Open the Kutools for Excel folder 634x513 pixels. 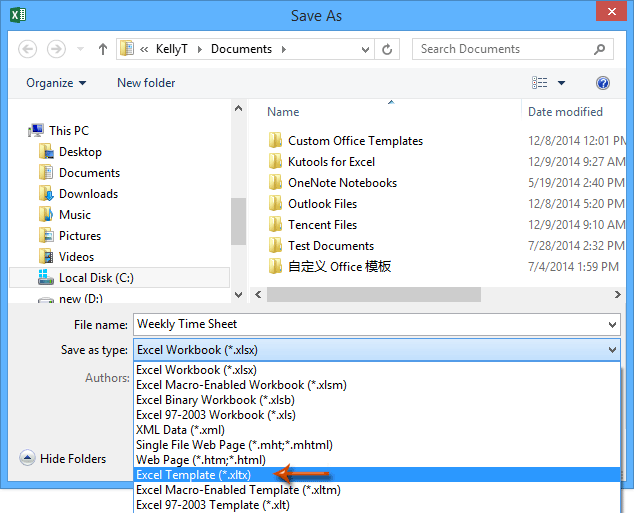click(x=331, y=162)
